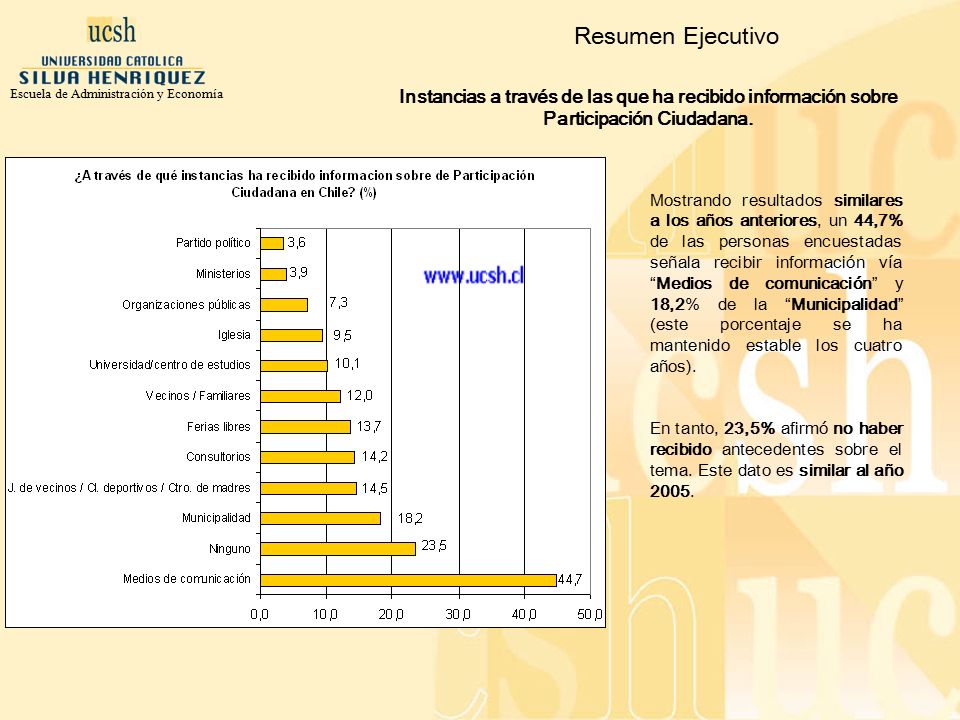960x720 pixels.
Task: Click the 'Ministerios' axis label
Action: (x=223, y=274)
